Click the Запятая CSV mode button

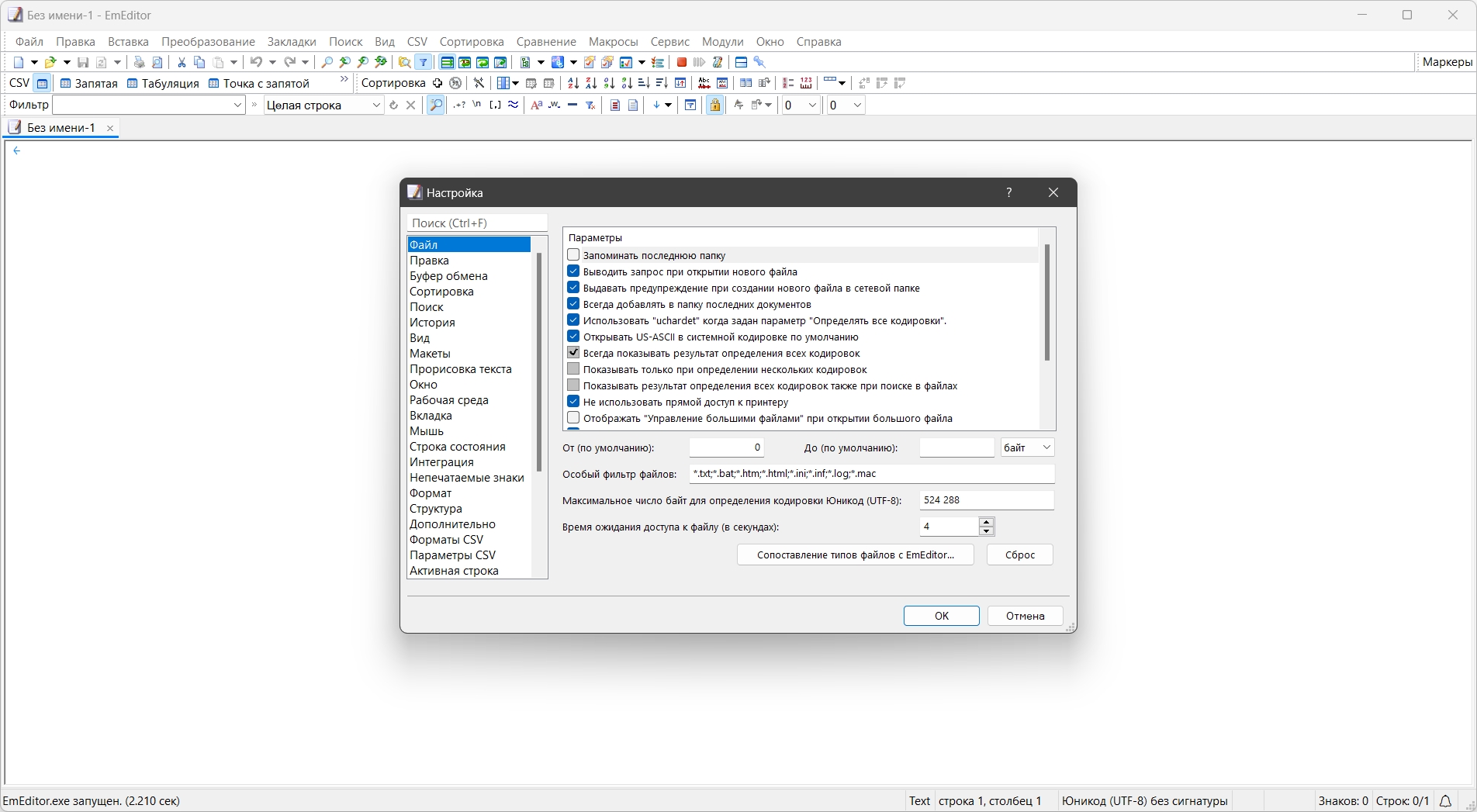click(89, 83)
